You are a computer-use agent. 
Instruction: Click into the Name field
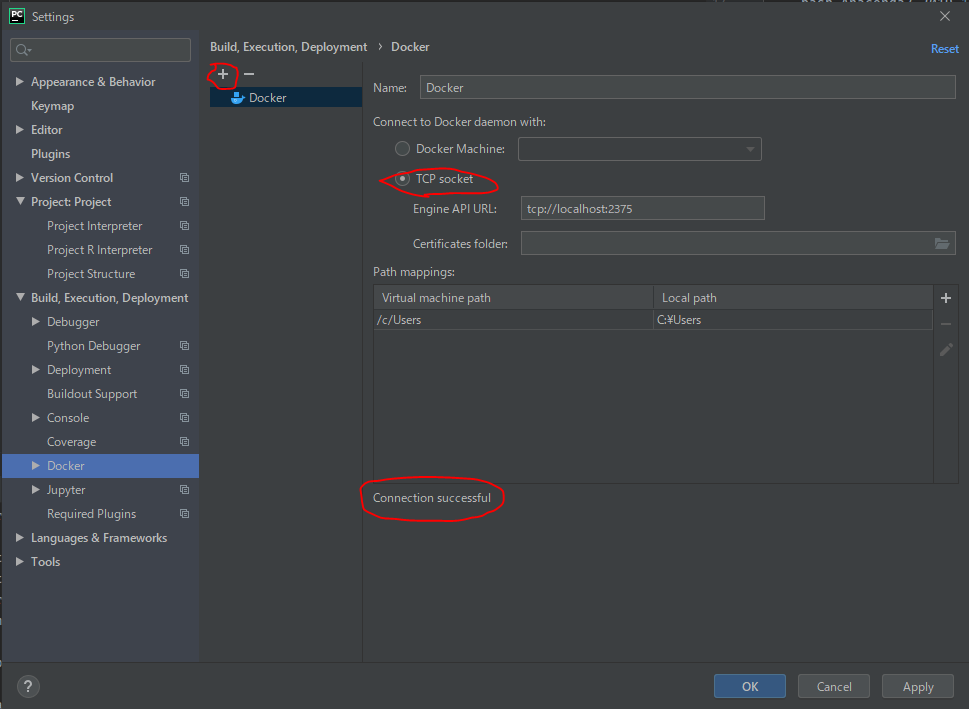[x=687, y=87]
